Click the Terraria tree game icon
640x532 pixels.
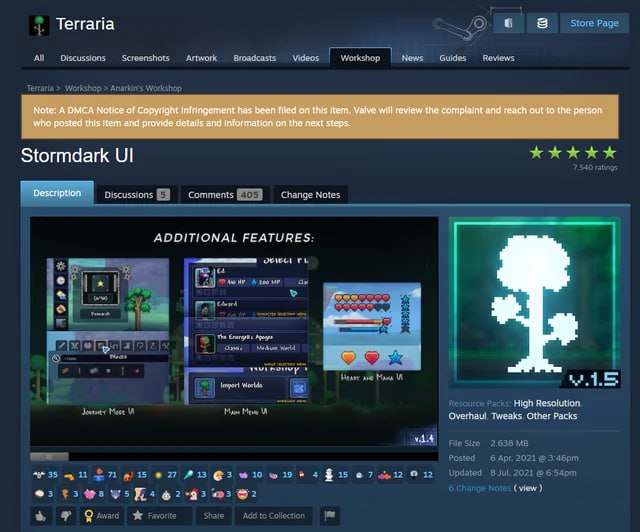point(39,24)
